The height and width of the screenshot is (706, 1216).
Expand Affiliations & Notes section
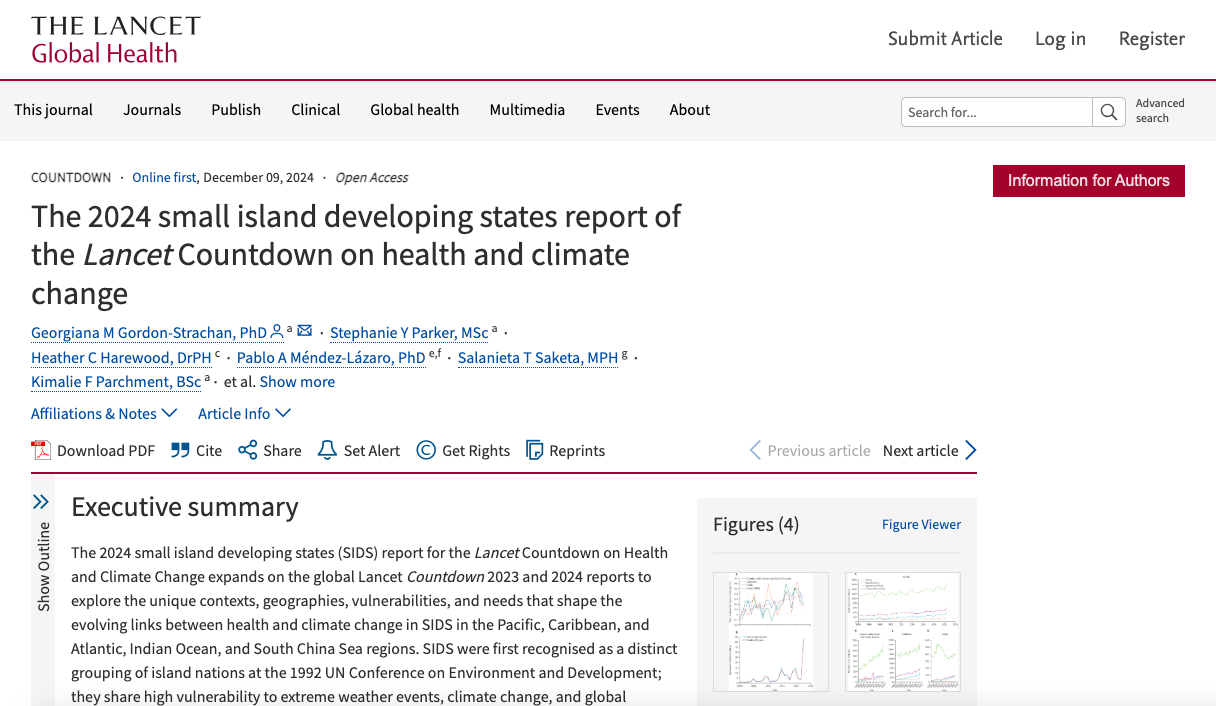click(104, 413)
